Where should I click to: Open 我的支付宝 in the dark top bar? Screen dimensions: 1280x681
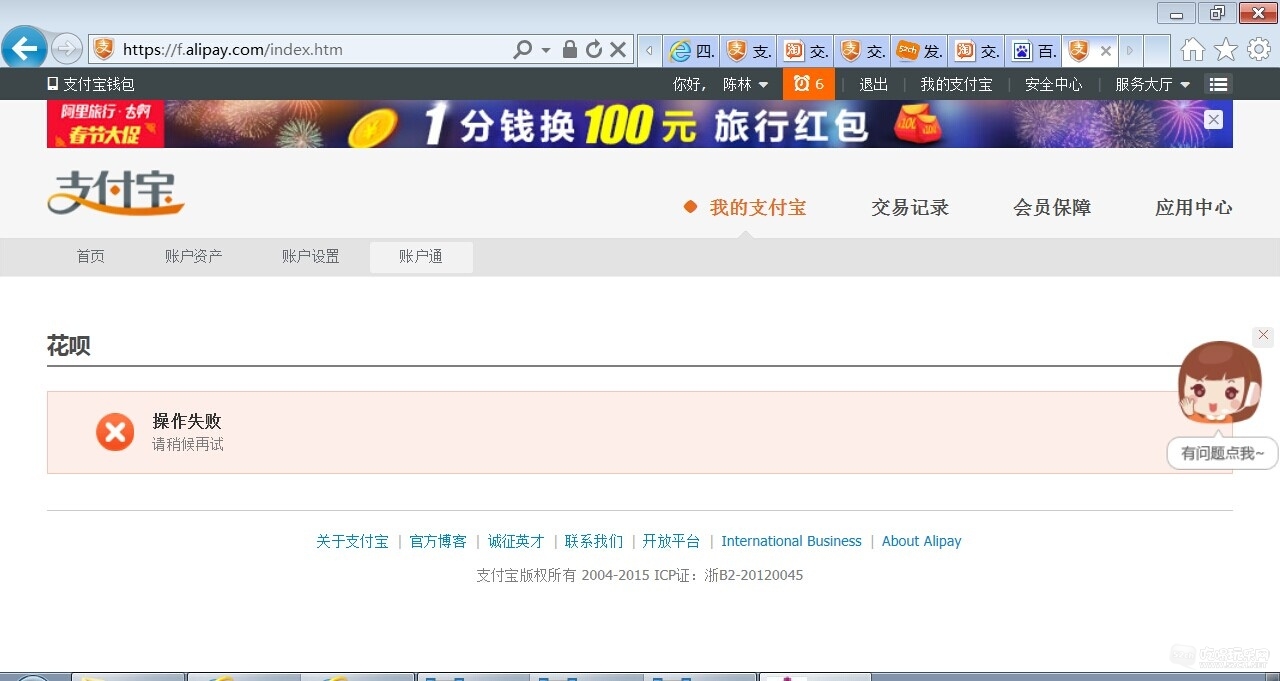(956, 84)
